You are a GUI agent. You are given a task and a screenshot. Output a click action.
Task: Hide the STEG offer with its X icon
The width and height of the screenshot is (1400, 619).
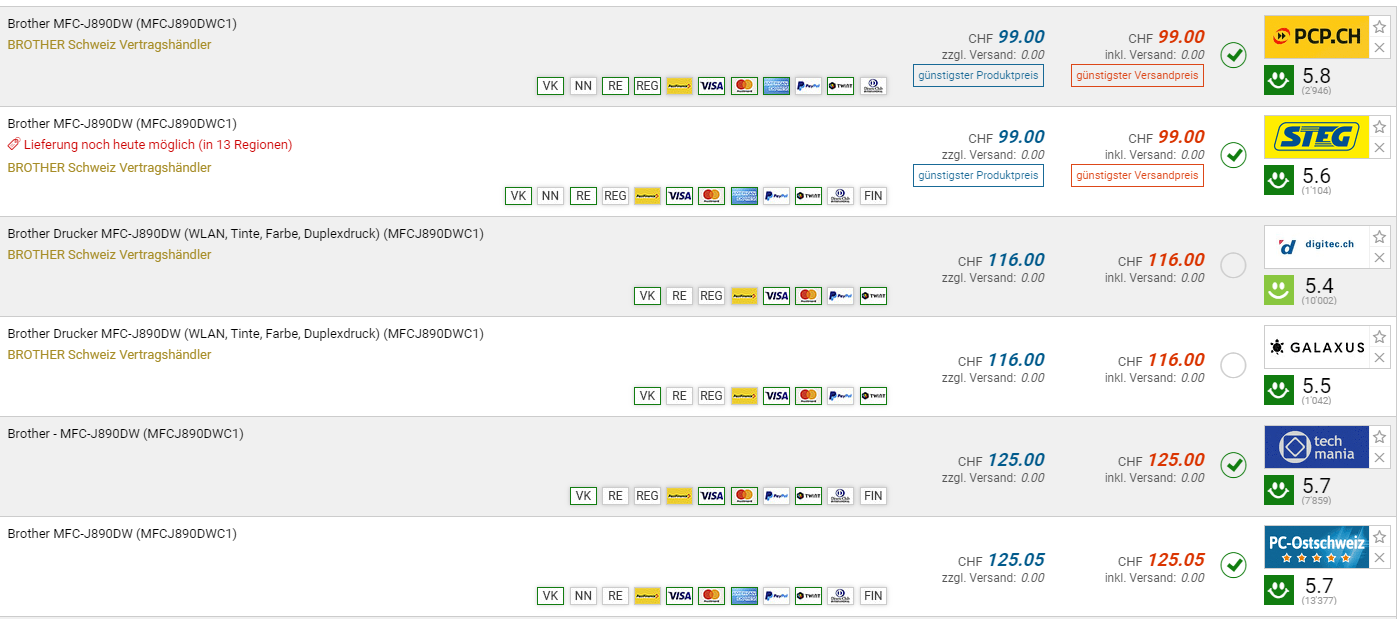click(1380, 148)
